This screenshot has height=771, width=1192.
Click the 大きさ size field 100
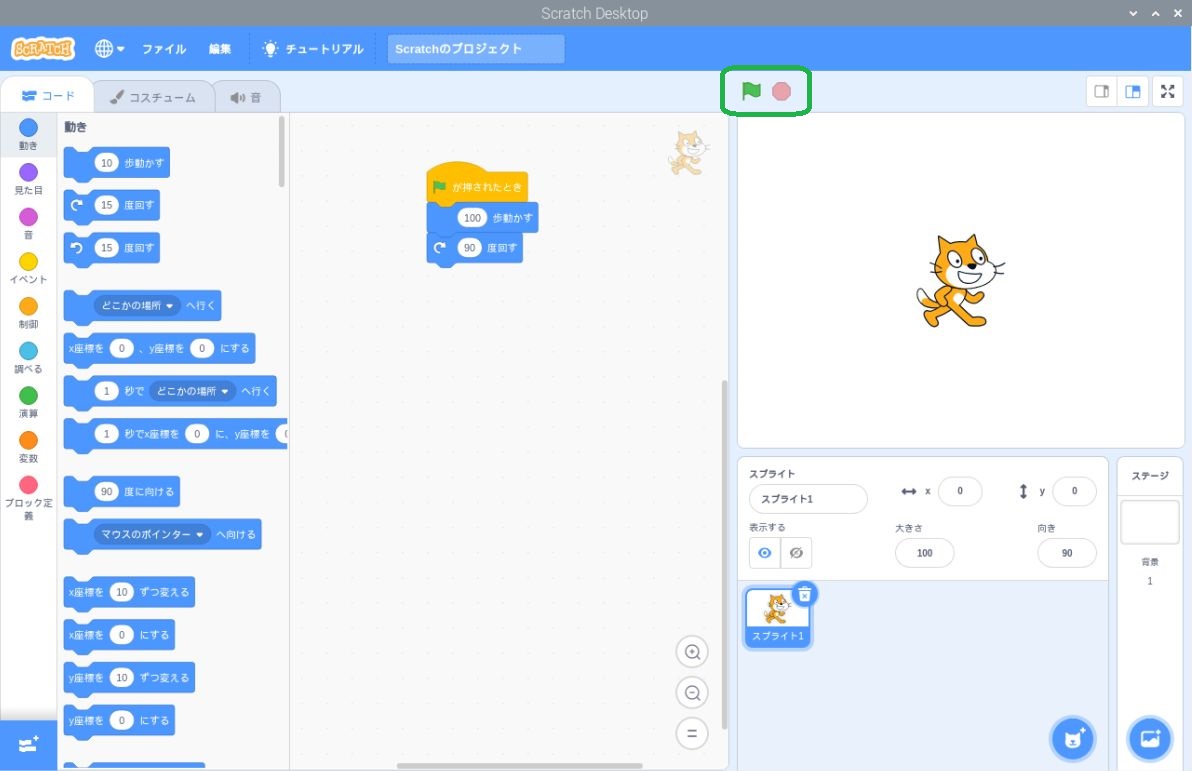[x=924, y=553]
